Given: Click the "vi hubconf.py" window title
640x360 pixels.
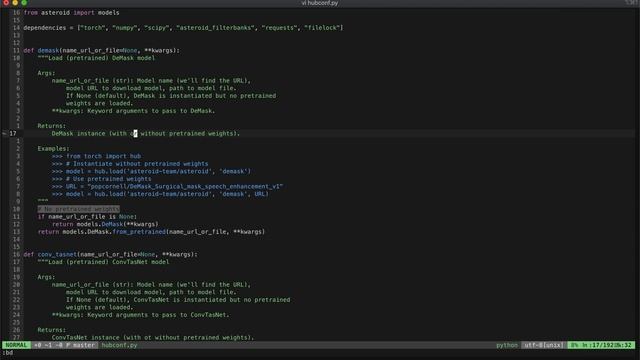Looking at the screenshot, I should (320, 3).
